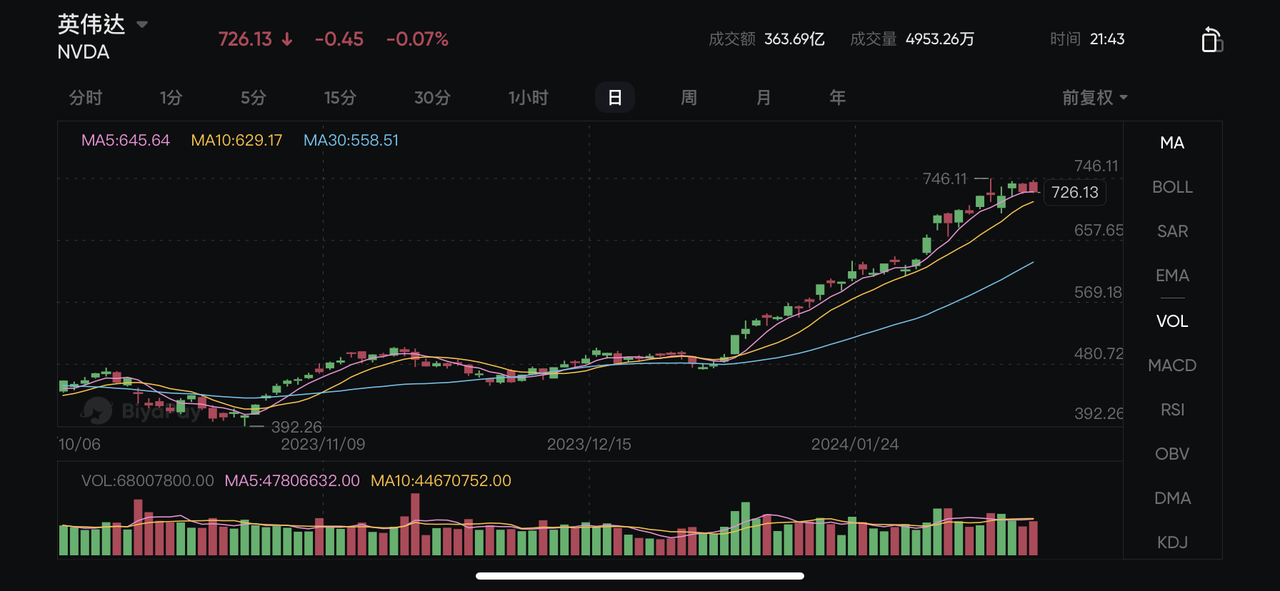Screen dimensions: 1280x591
Task: Select the 15分 chart interval
Action: coord(340,97)
